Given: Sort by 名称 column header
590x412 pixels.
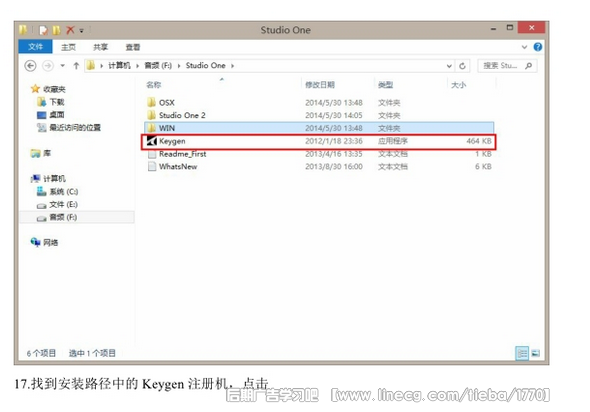Looking at the screenshot, I should coord(154,85).
